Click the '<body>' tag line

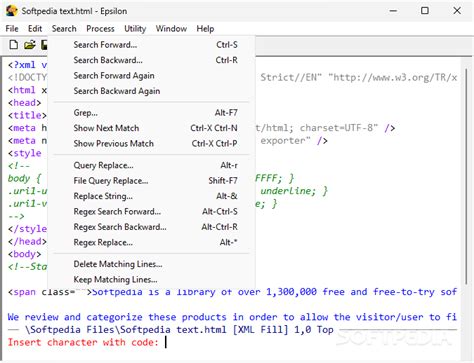pos(25,254)
